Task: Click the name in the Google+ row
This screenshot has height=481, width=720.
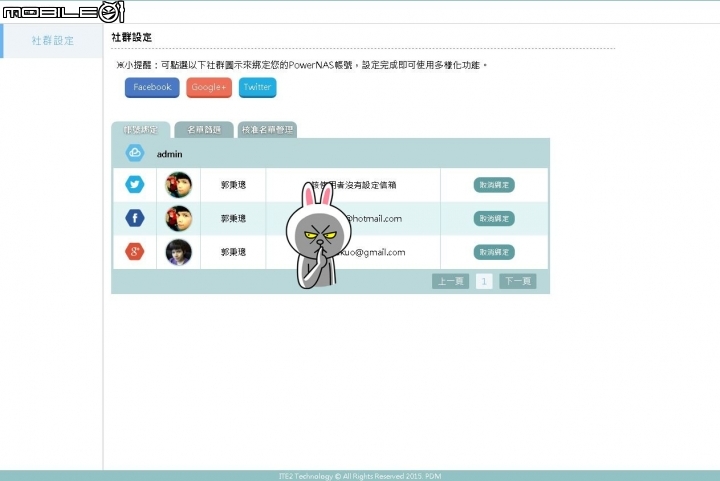Action: [233, 252]
